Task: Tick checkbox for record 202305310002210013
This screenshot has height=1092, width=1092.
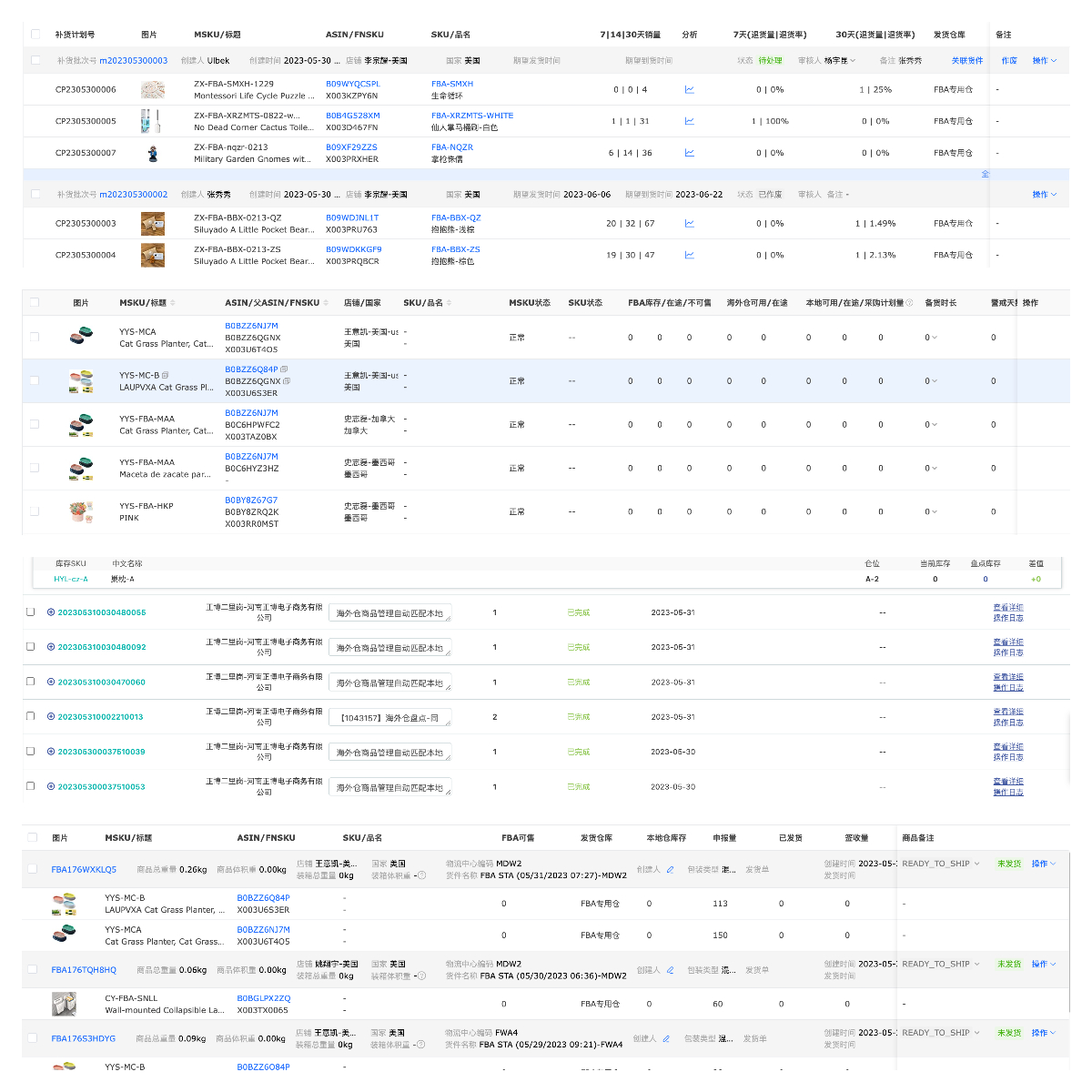Action: (x=30, y=716)
